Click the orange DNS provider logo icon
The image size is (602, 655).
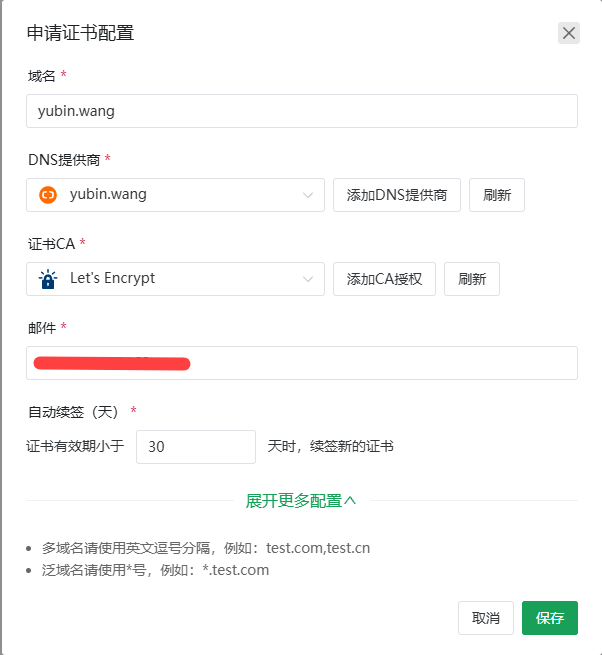pos(48,195)
